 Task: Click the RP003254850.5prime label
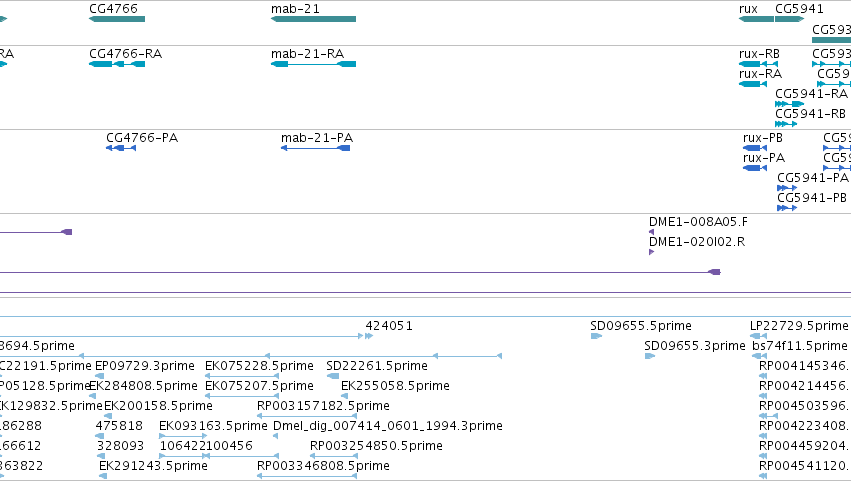pos(376,446)
